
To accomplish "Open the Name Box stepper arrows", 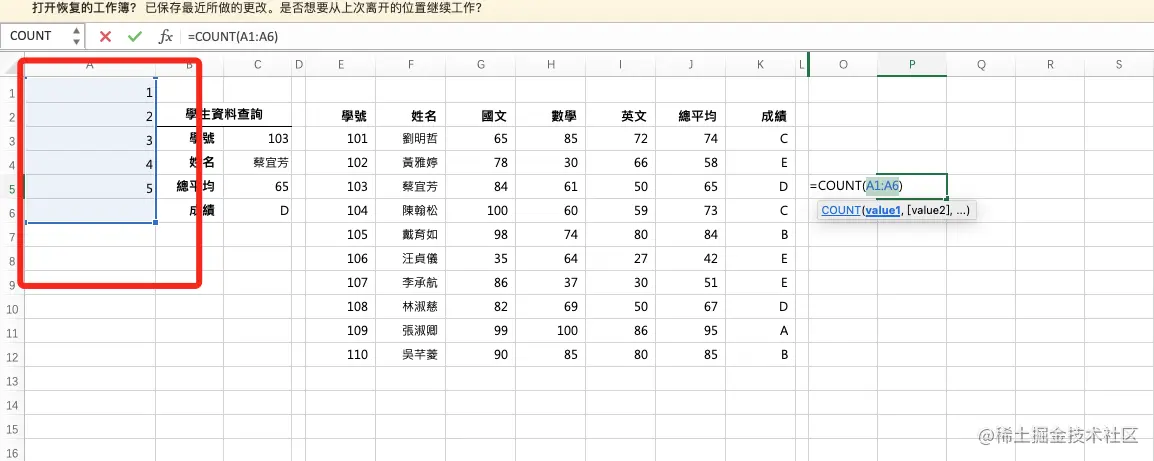I will [x=77, y=36].
